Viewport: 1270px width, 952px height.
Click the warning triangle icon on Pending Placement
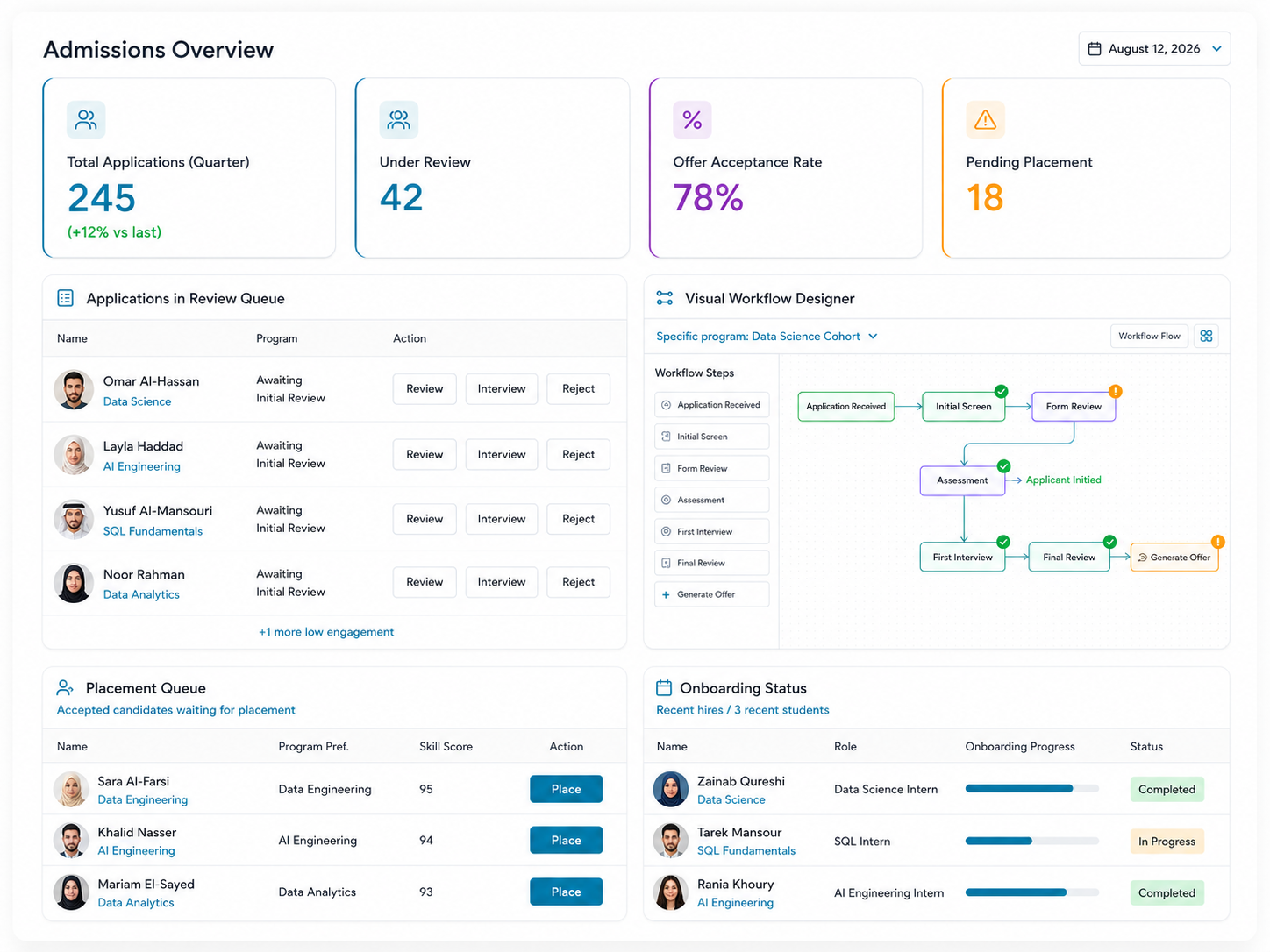(985, 120)
